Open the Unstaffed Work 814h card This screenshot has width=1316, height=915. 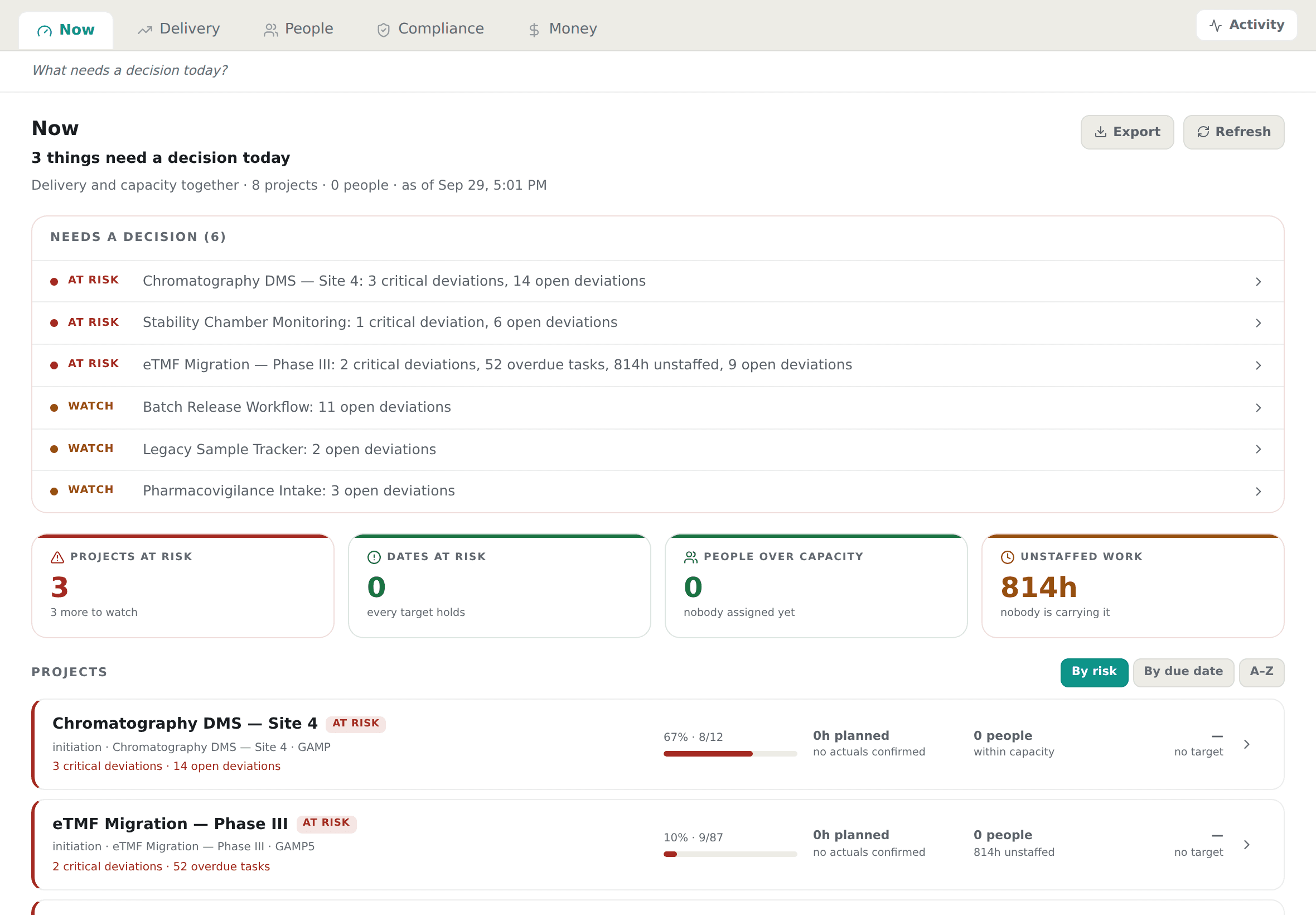tap(1133, 586)
